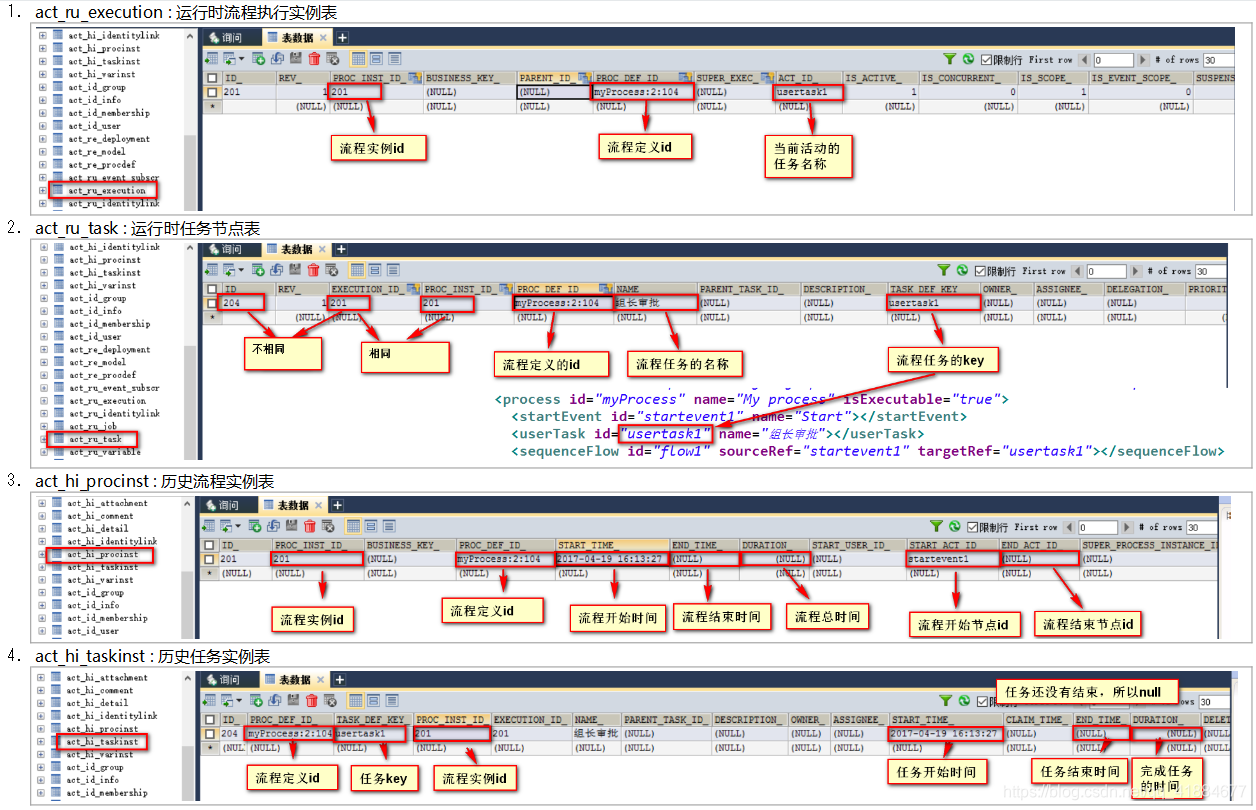Insert new row in act_ru_execution panel
This screenshot has height=810, width=1256.
[258, 59]
